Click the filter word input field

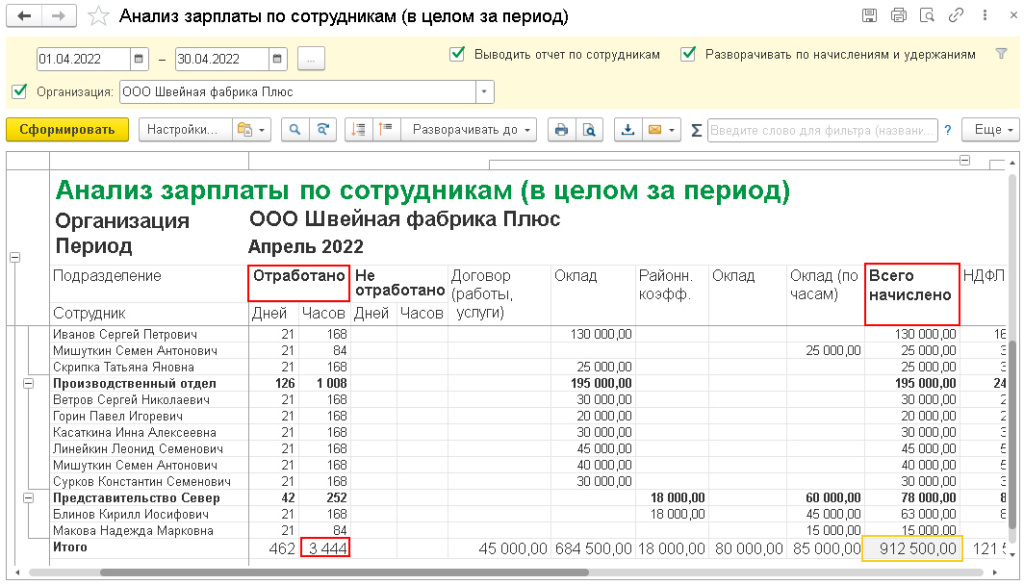click(x=822, y=130)
